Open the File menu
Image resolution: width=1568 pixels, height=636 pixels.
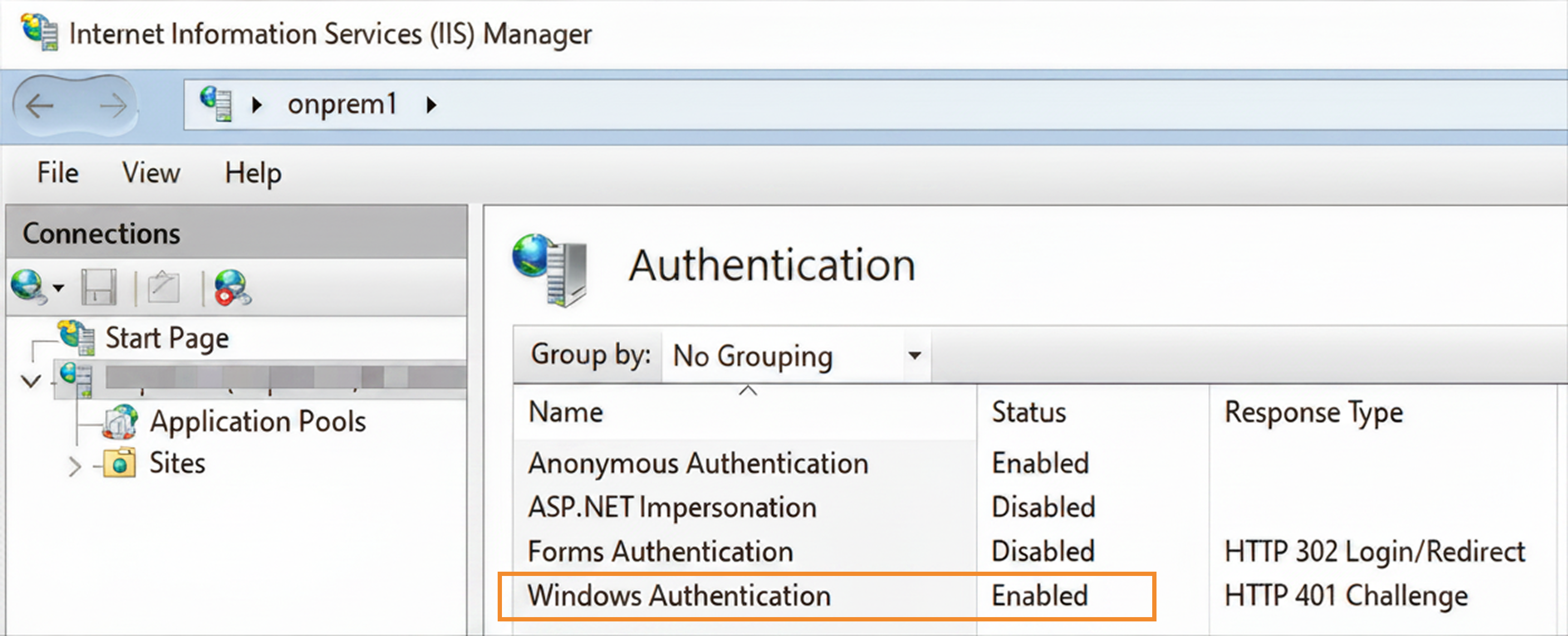tap(58, 173)
